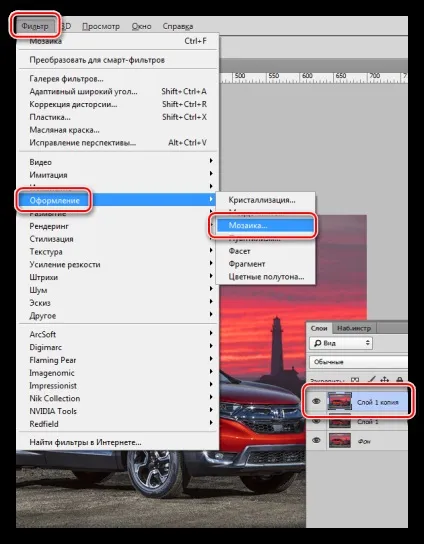Screen dimensions: 424x544
Task: Choose Мозаика... in the Оформление submenu
Action: click(x=266, y=226)
